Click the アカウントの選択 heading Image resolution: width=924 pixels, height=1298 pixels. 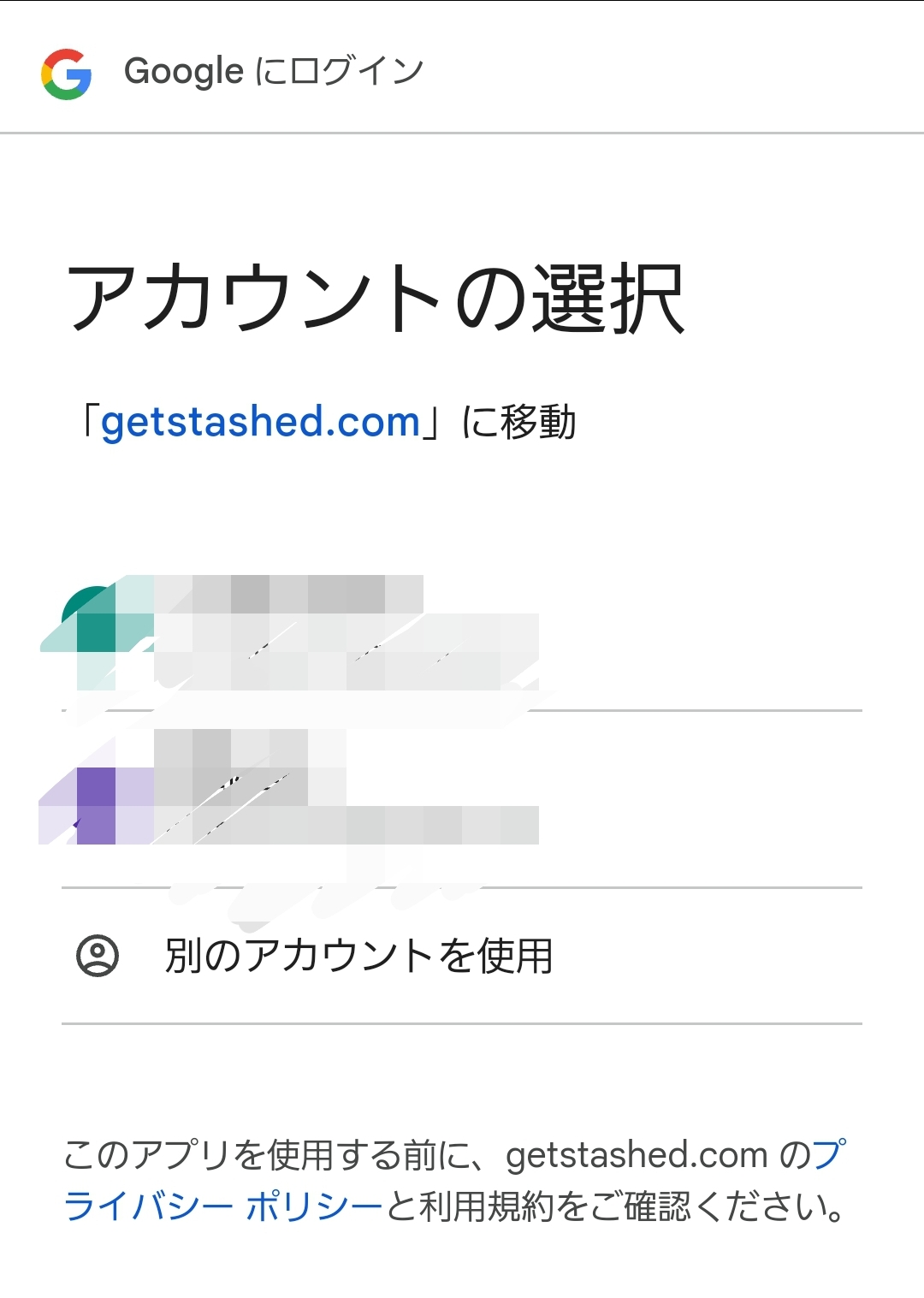[376, 295]
